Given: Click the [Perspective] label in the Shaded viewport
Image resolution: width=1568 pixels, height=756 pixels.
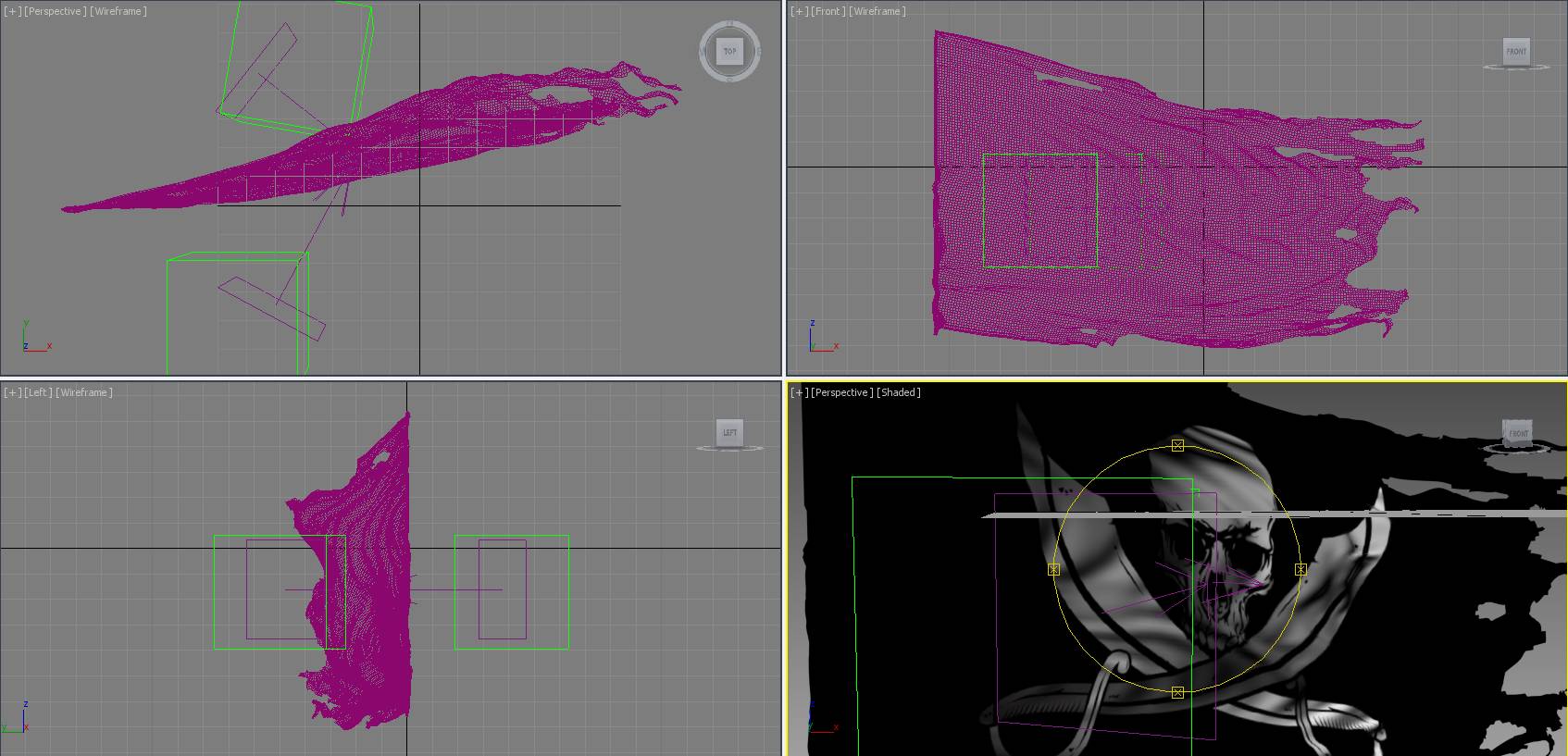Looking at the screenshot, I should point(842,392).
